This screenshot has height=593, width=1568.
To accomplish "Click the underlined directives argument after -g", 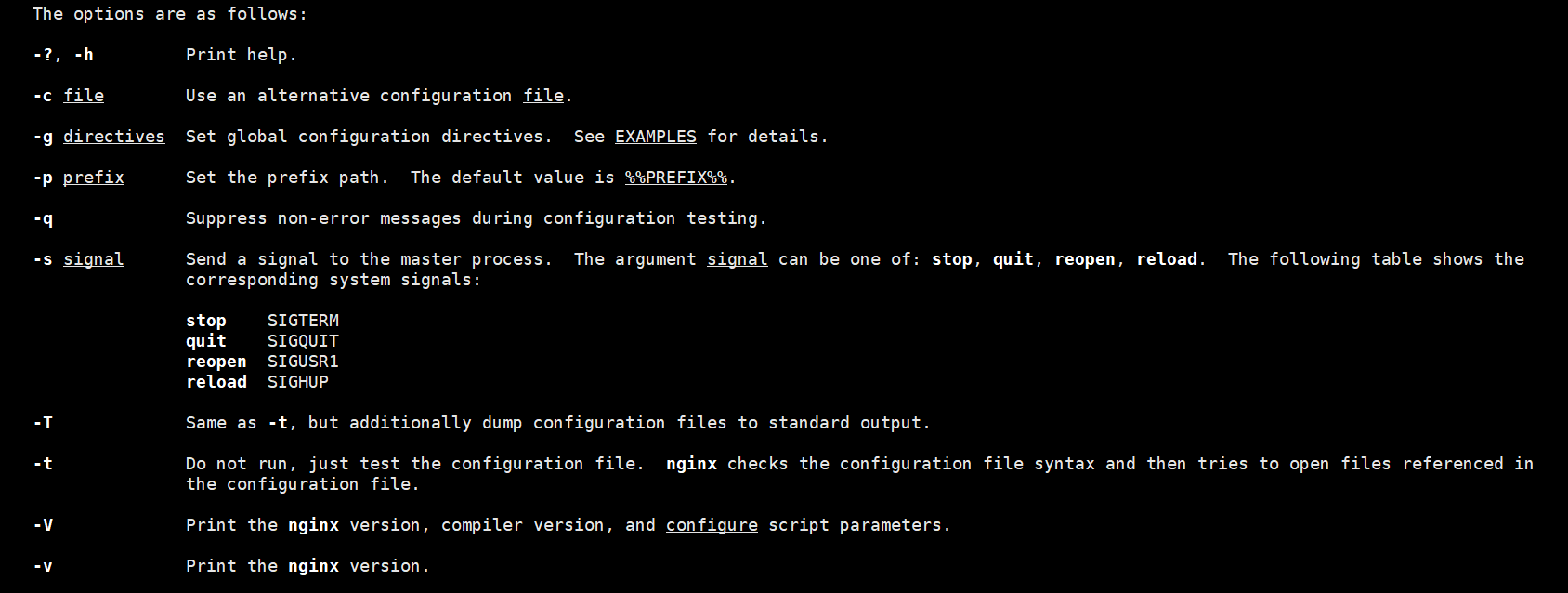I will tap(113, 137).
